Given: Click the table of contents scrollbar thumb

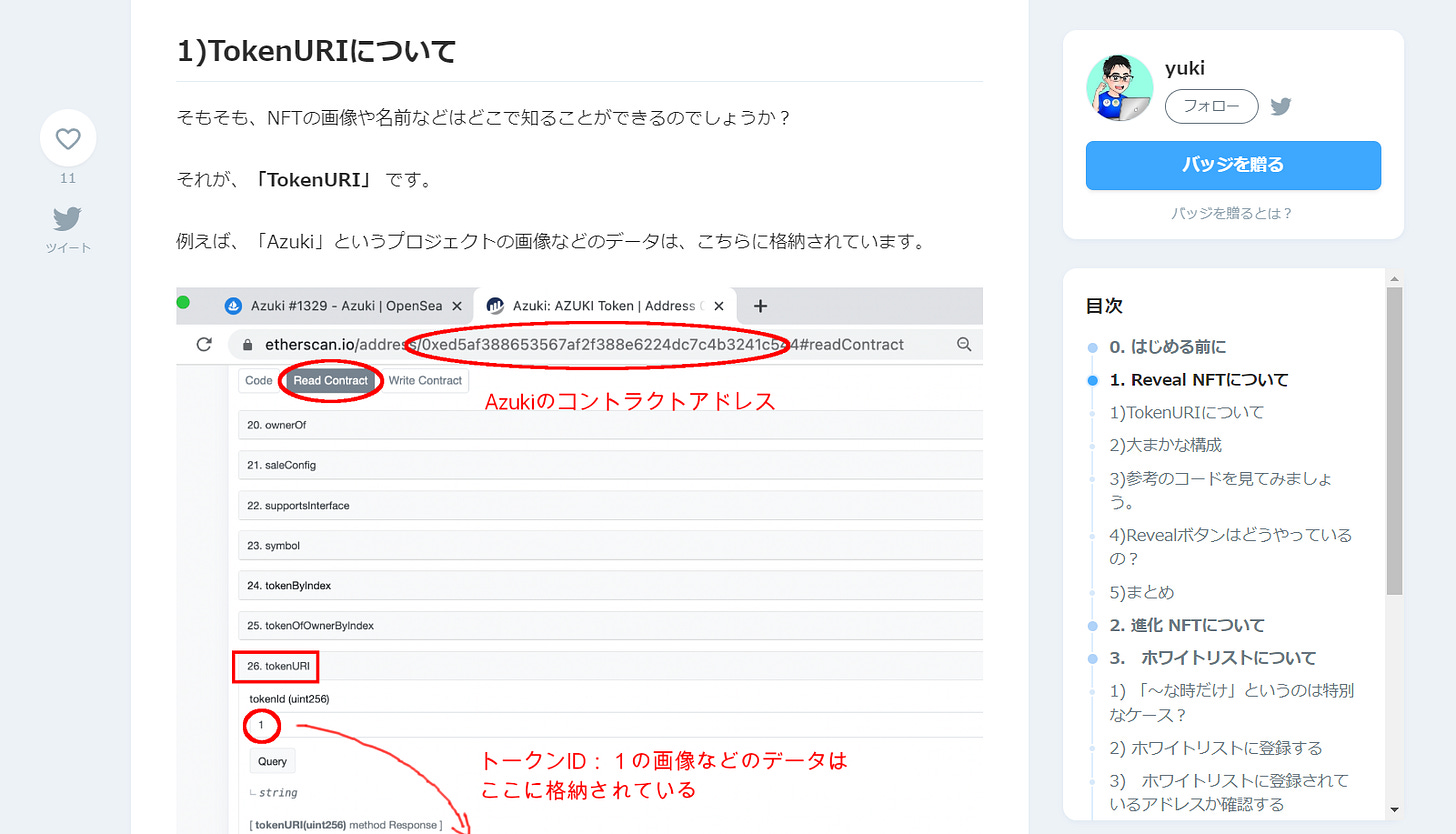Looking at the screenshot, I should [x=1395, y=440].
